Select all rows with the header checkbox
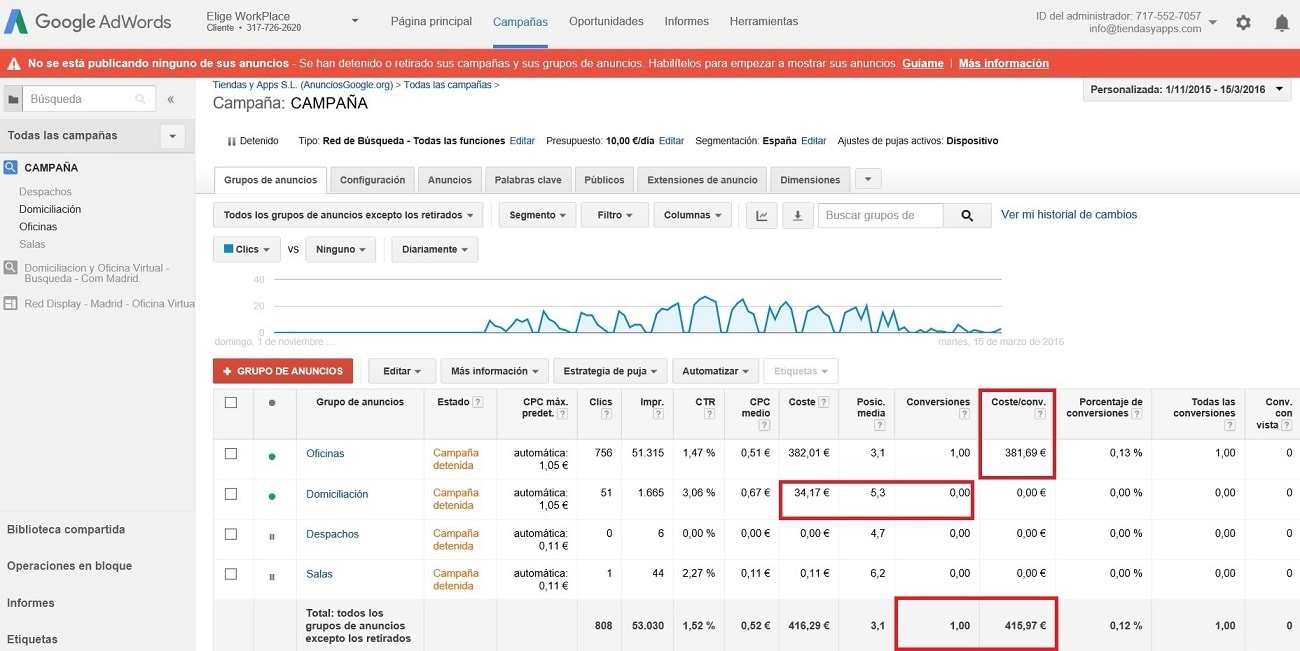Image resolution: width=1300 pixels, height=651 pixels. (231, 402)
